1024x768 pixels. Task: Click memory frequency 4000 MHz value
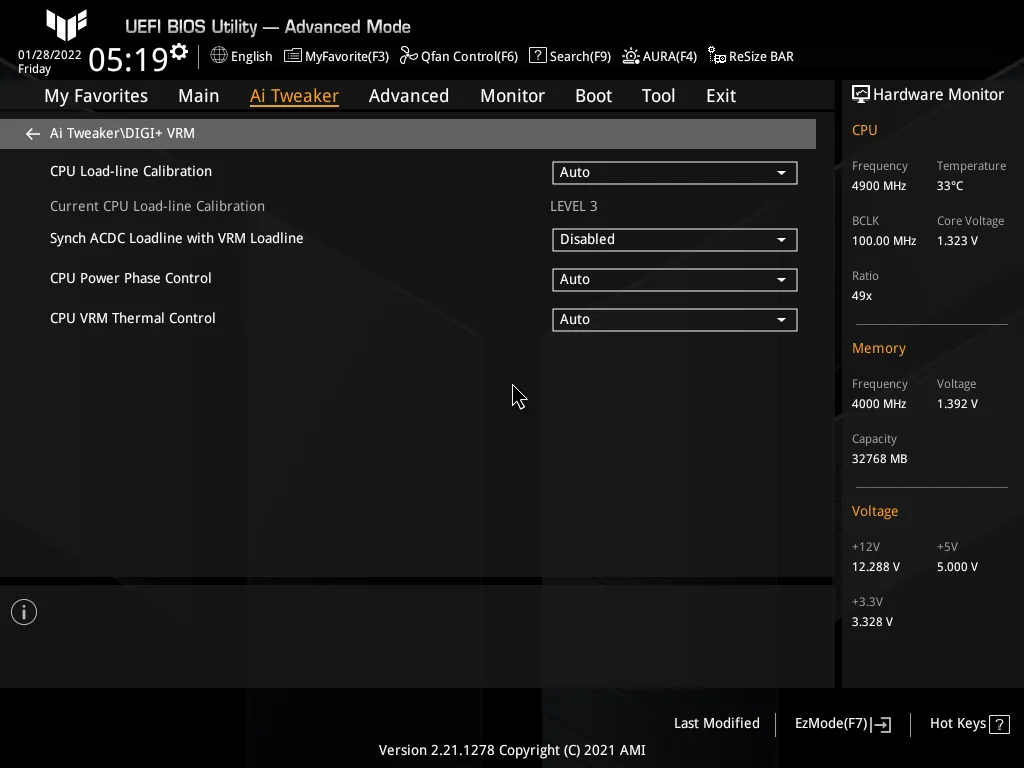879,404
